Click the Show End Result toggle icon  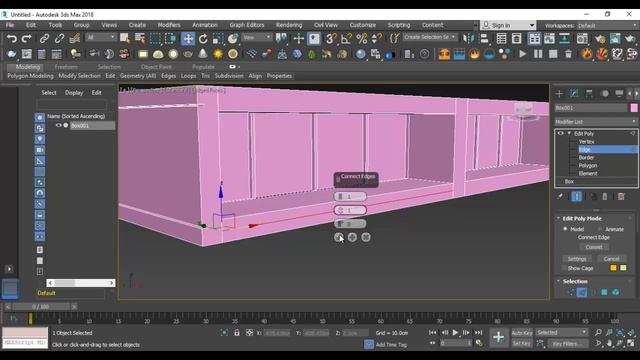576,197
